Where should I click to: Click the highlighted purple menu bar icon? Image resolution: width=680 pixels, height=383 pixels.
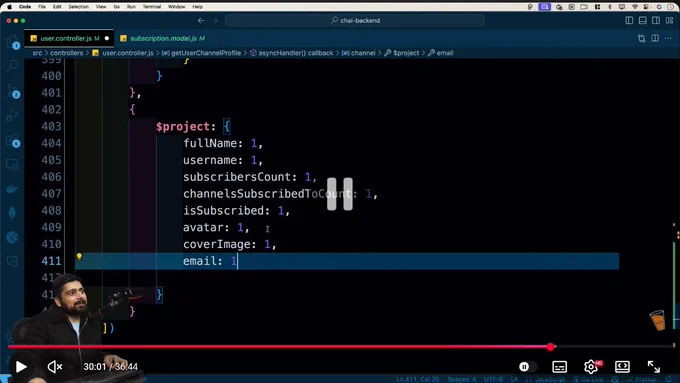(x=545, y=7)
